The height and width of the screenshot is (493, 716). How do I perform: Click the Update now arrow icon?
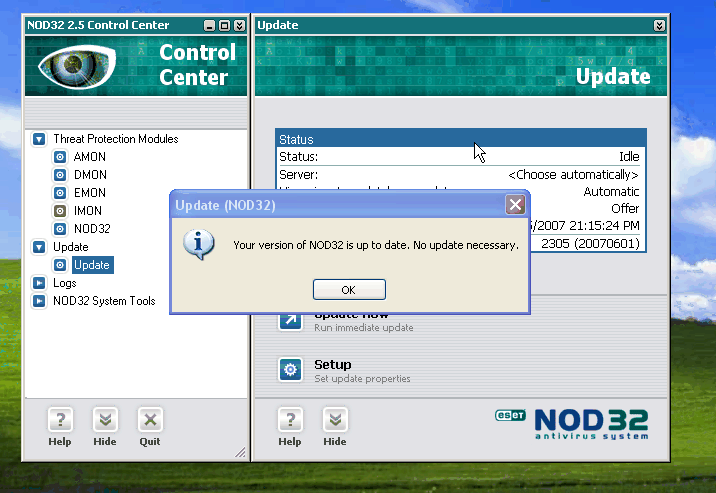tap(290, 321)
